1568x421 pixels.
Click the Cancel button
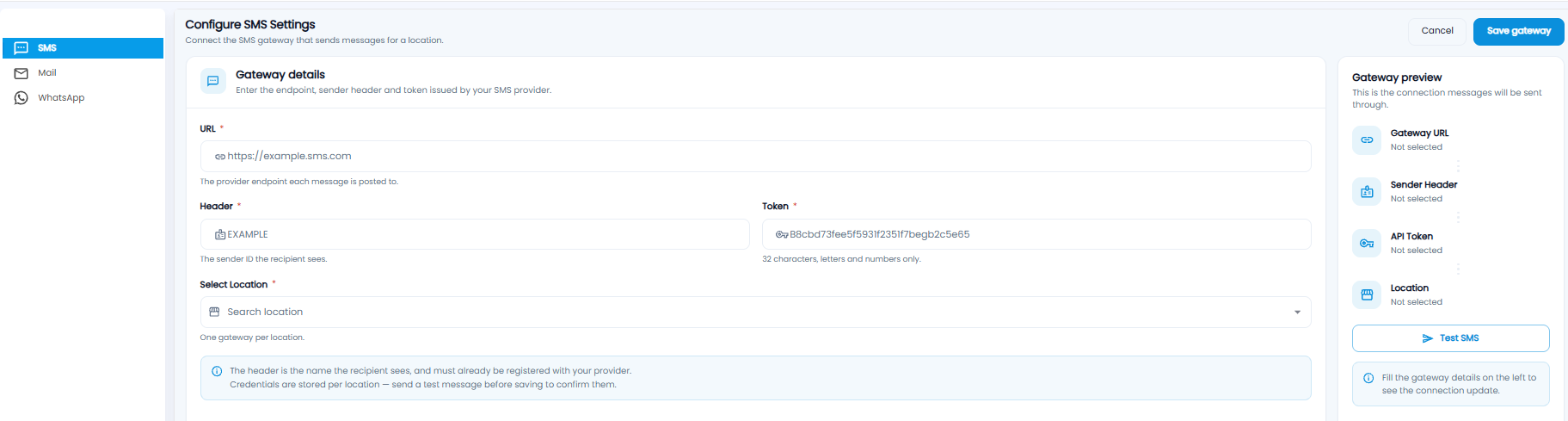point(1437,31)
